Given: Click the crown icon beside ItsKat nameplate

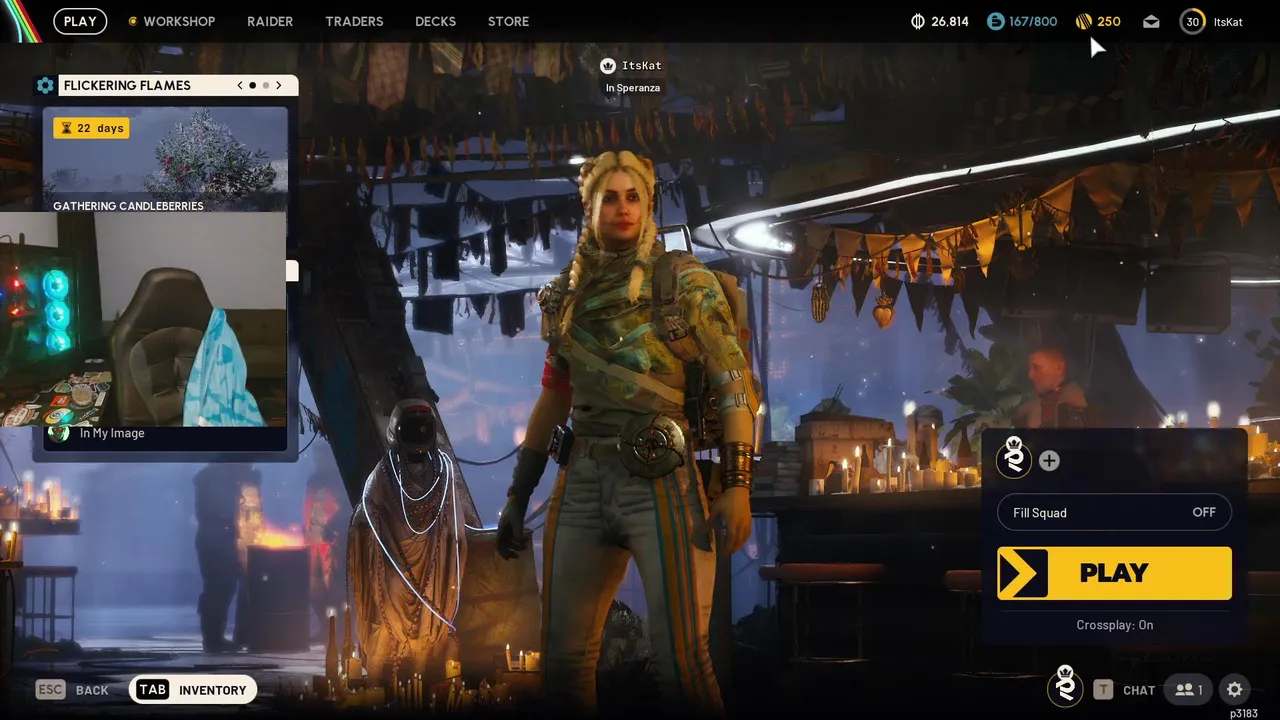Looking at the screenshot, I should point(607,66).
